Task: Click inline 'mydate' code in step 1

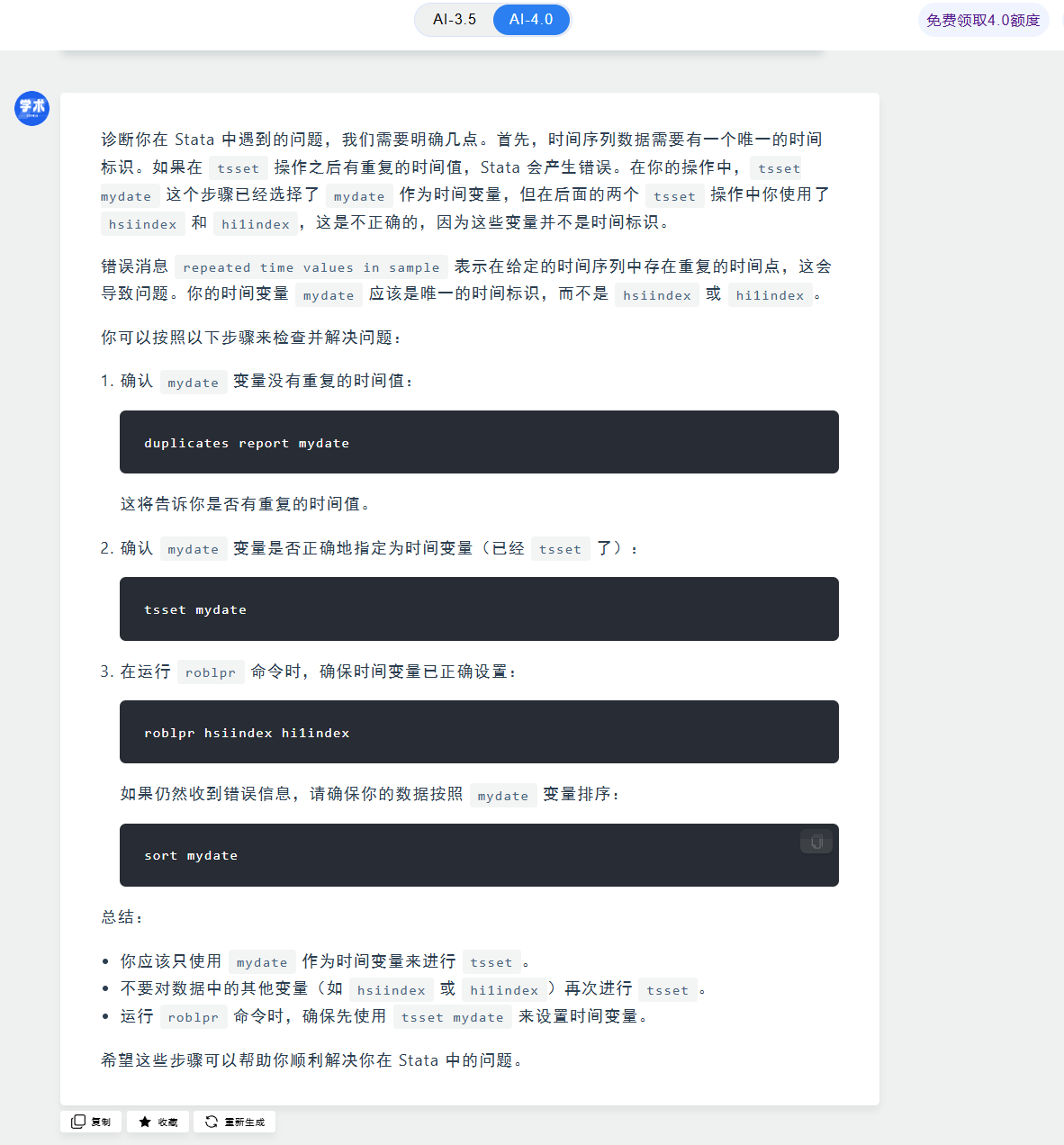Action: tap(193, 383)
